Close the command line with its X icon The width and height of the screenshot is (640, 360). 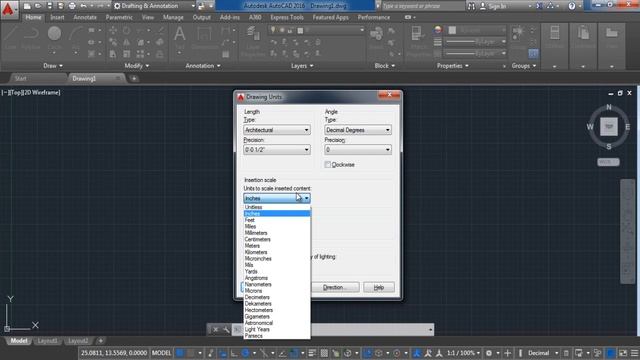click(216, 329)
